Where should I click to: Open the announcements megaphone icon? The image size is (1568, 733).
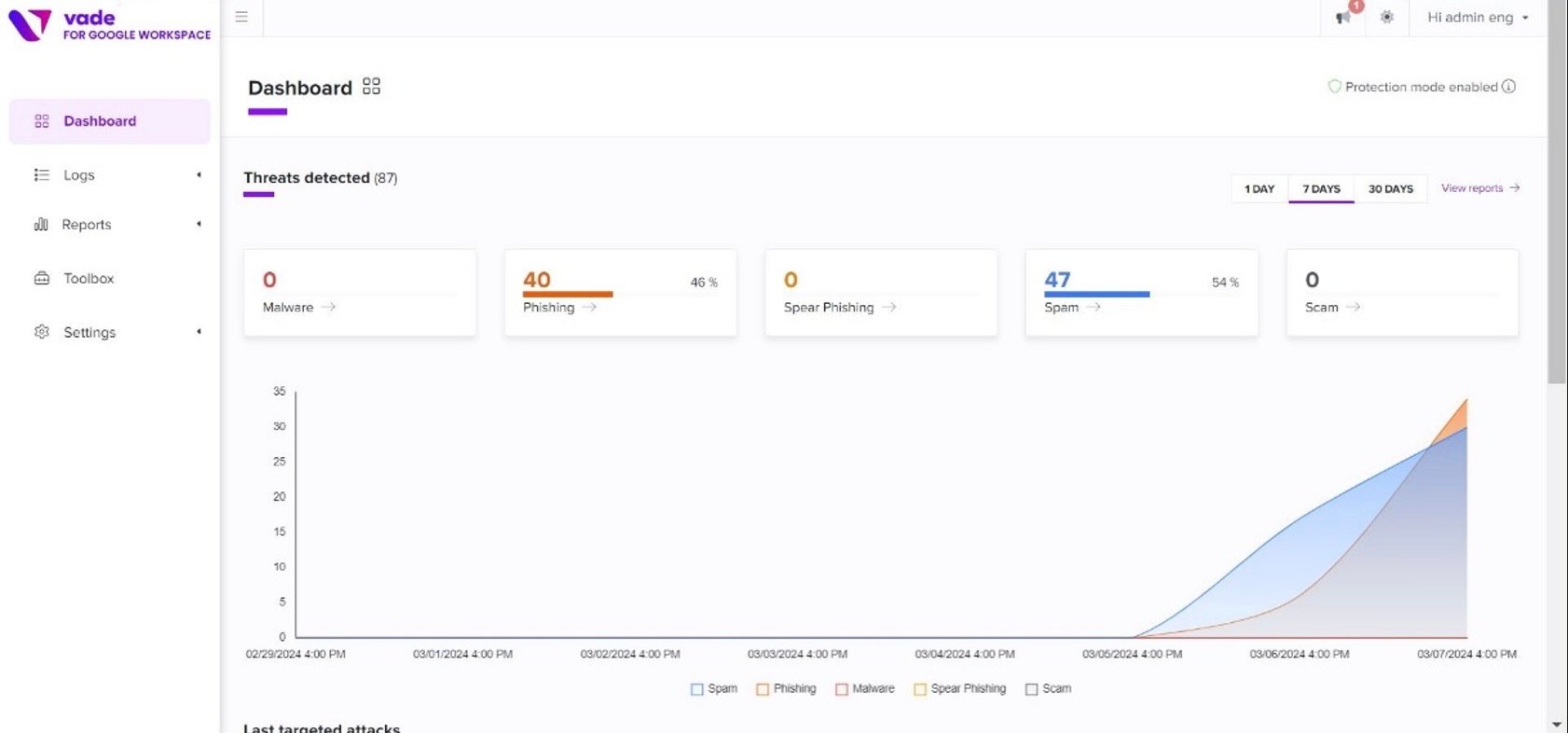pos(1343,18)
